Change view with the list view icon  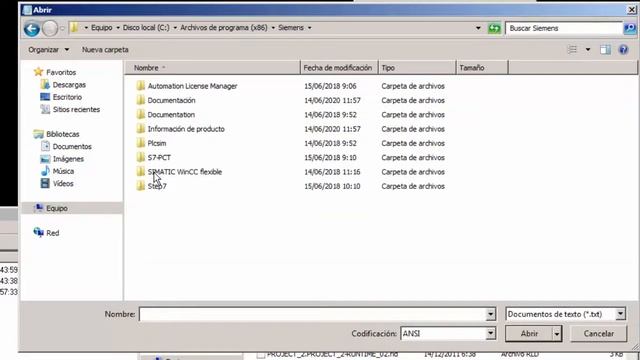(573, 50)
